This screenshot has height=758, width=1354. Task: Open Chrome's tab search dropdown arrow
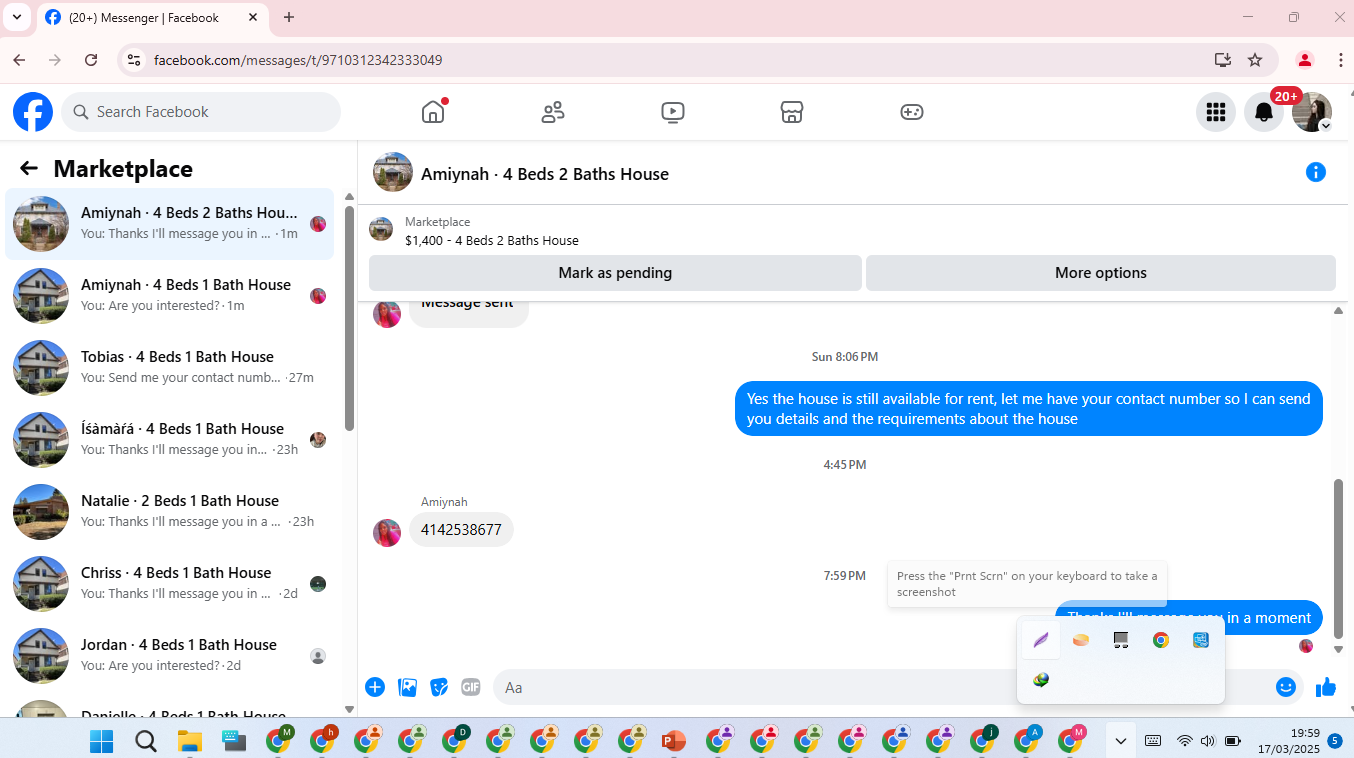17,17
